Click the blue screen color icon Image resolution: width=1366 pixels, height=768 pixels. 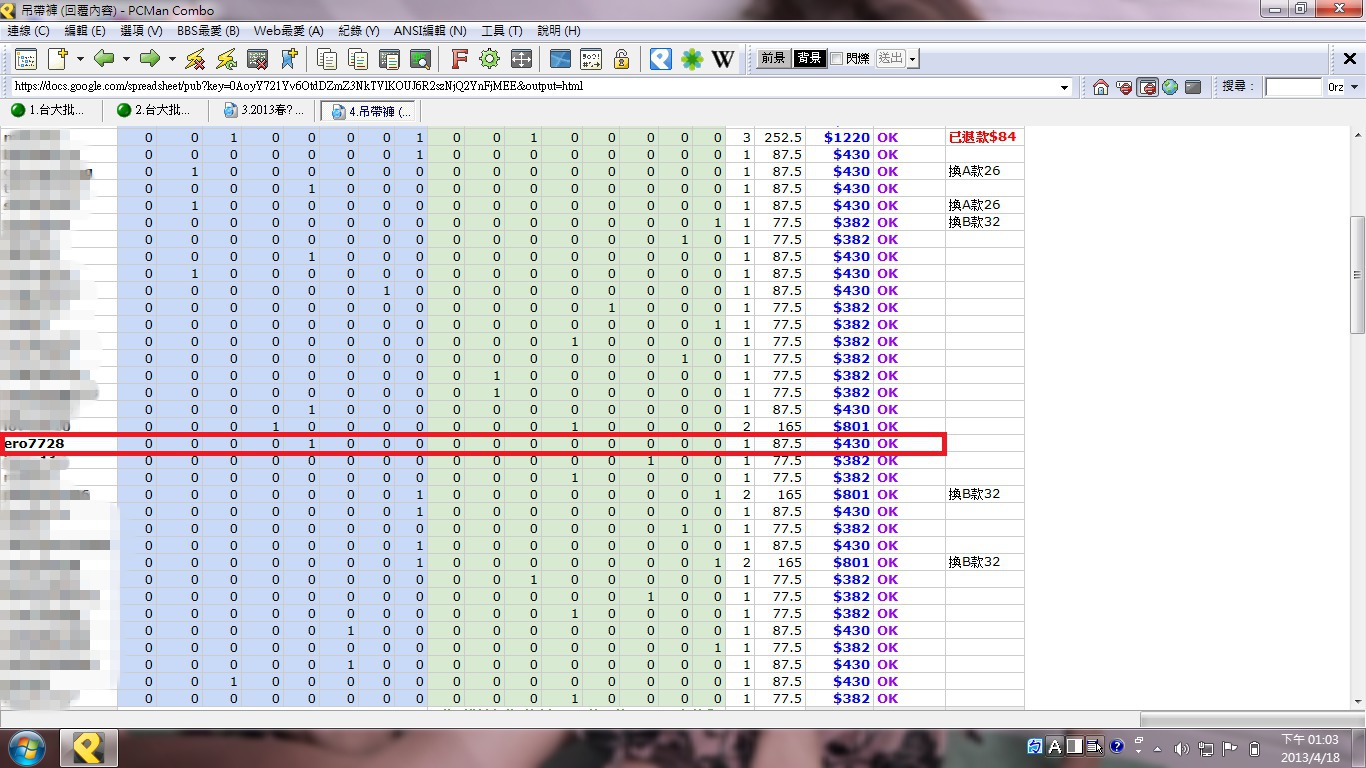[560, 59]
